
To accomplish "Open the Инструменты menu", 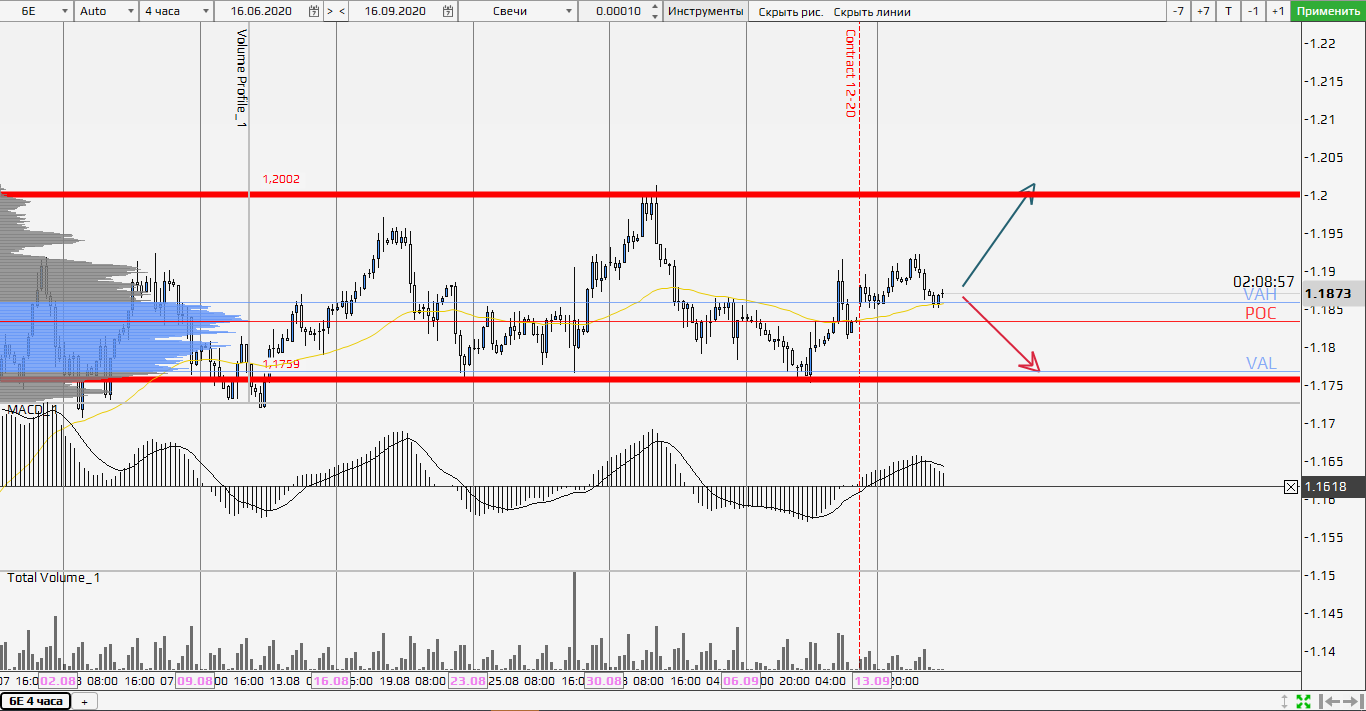I will click(x=706, y=11).
